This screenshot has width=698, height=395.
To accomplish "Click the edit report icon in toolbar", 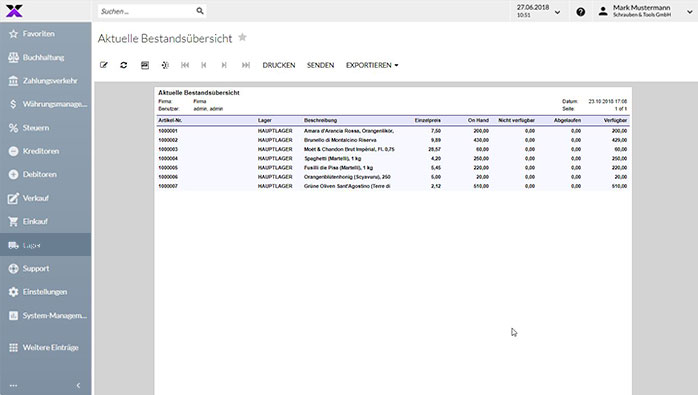I will (x=104, y=65).
